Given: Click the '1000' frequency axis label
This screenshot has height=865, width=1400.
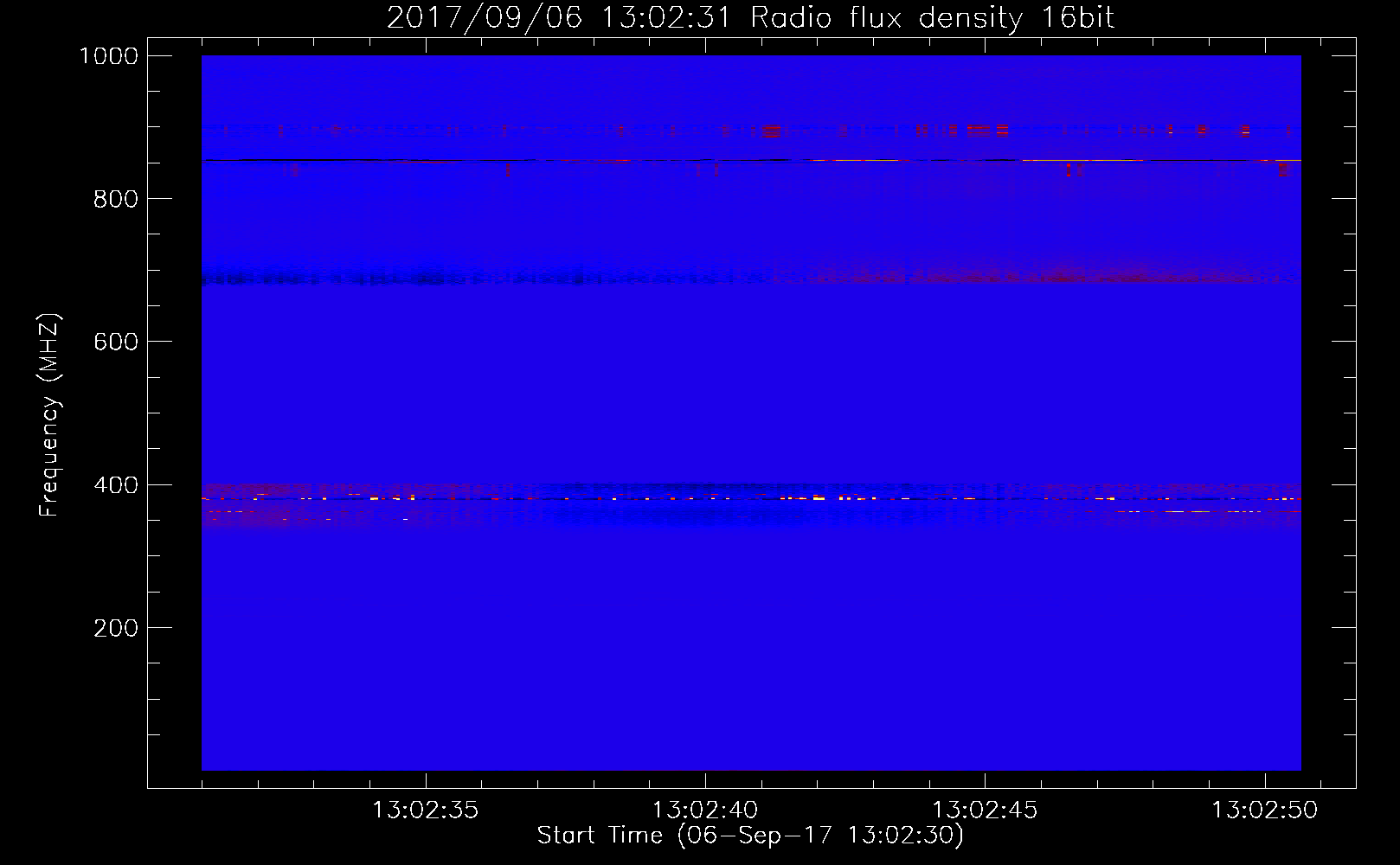Looking at the screenshot, I should pos(109,56).
